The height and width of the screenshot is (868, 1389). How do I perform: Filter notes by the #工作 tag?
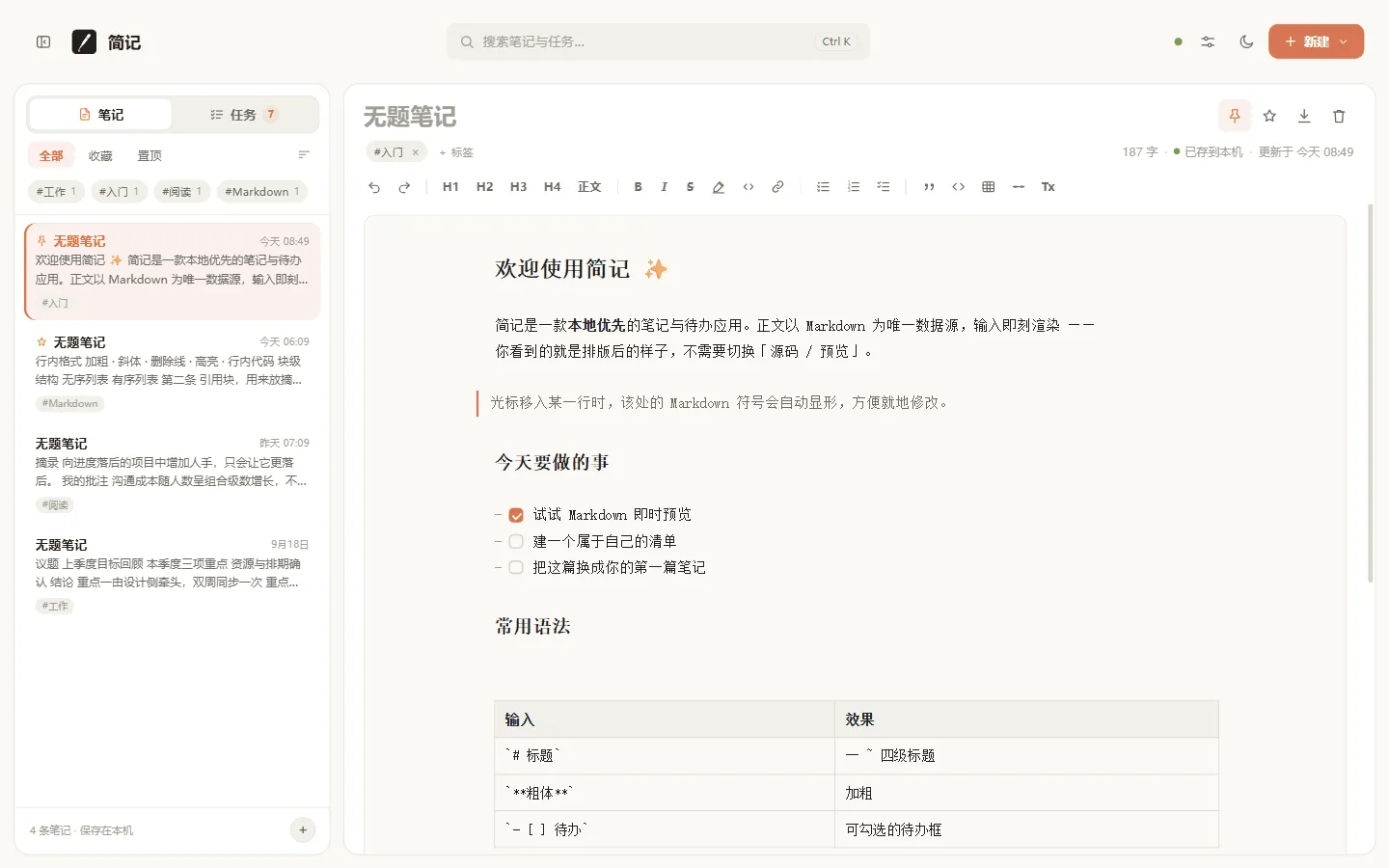pyautogui.click(x=57, y=191)
